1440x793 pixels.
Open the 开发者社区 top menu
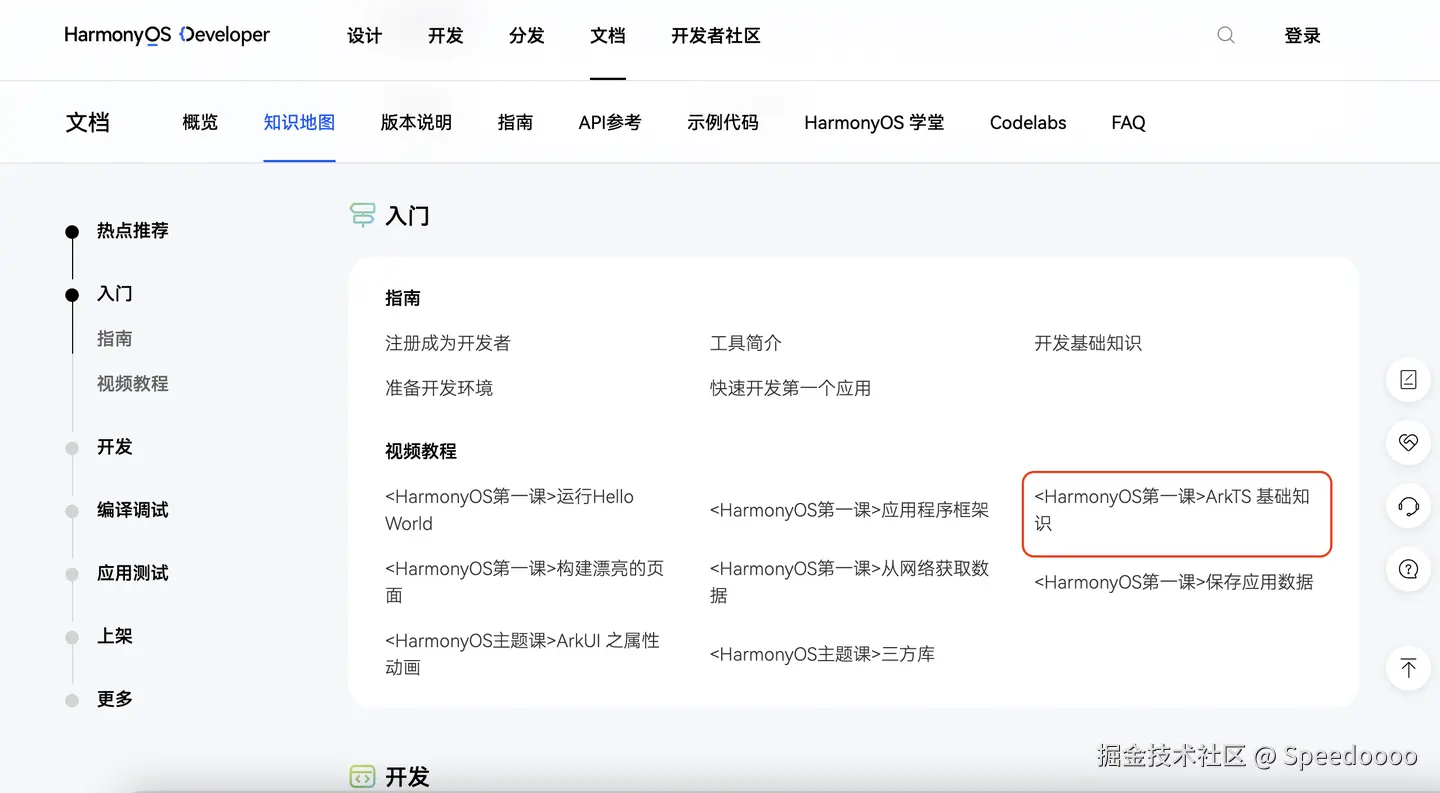pos(716,36)
